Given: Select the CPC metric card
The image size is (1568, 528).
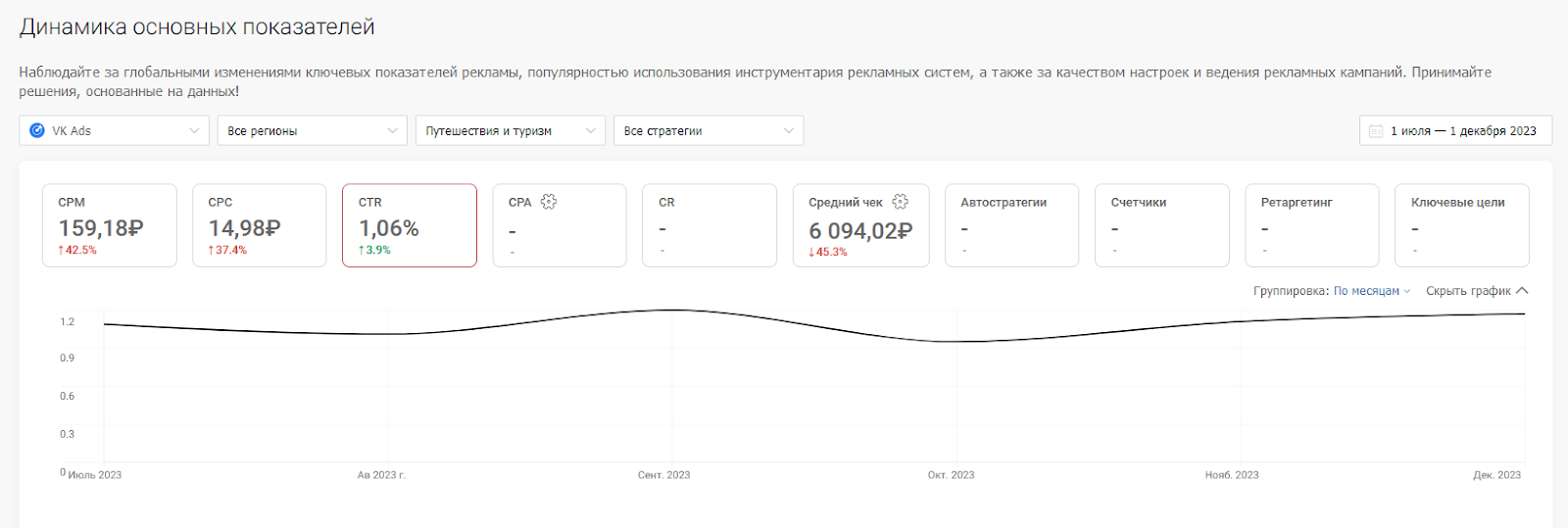Looking at the screenshot, I should point(260,225).
